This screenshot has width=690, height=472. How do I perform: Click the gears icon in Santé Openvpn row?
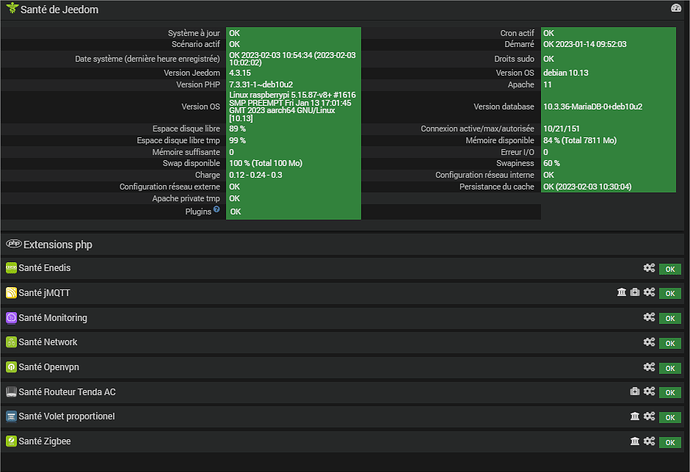point(649,367)
